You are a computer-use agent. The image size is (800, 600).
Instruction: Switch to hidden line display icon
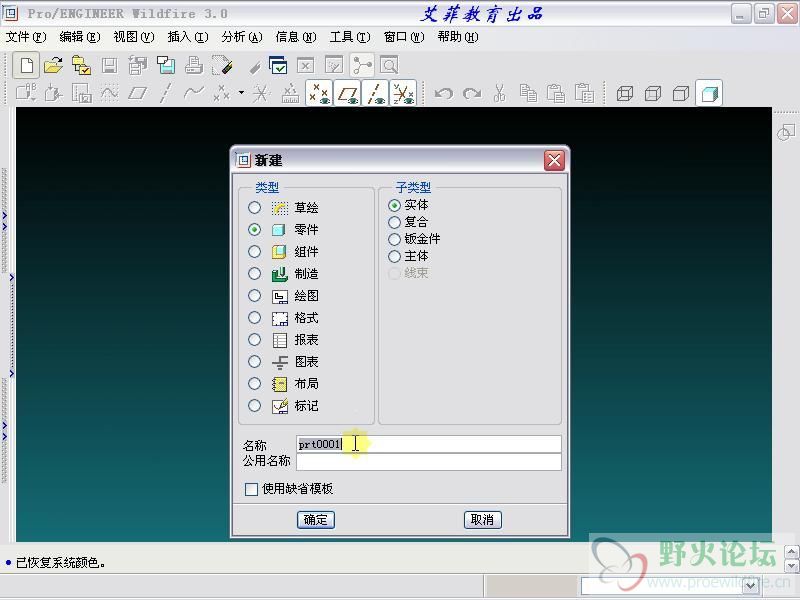[x=653, y=93]
